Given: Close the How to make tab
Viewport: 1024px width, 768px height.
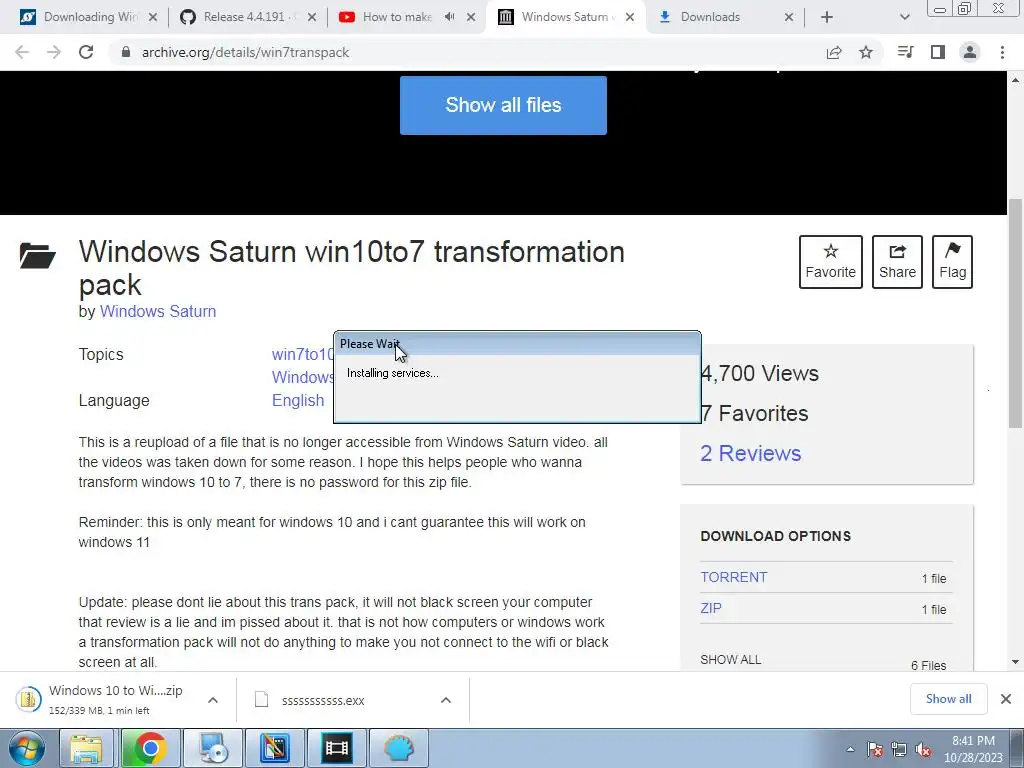Looking at the screenshot, I should 471,17.
